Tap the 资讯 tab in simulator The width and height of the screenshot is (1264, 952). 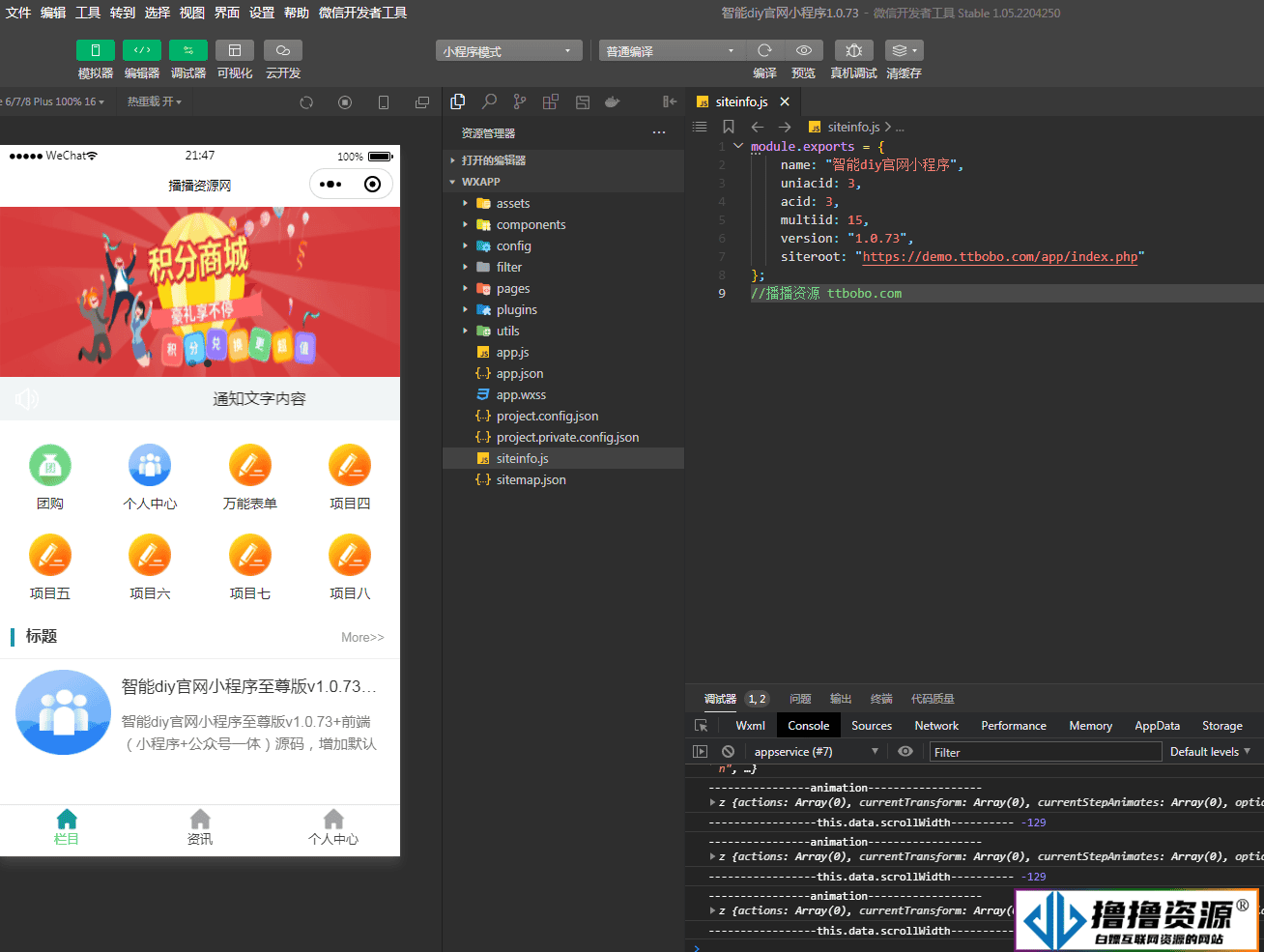tap(200, 828)
